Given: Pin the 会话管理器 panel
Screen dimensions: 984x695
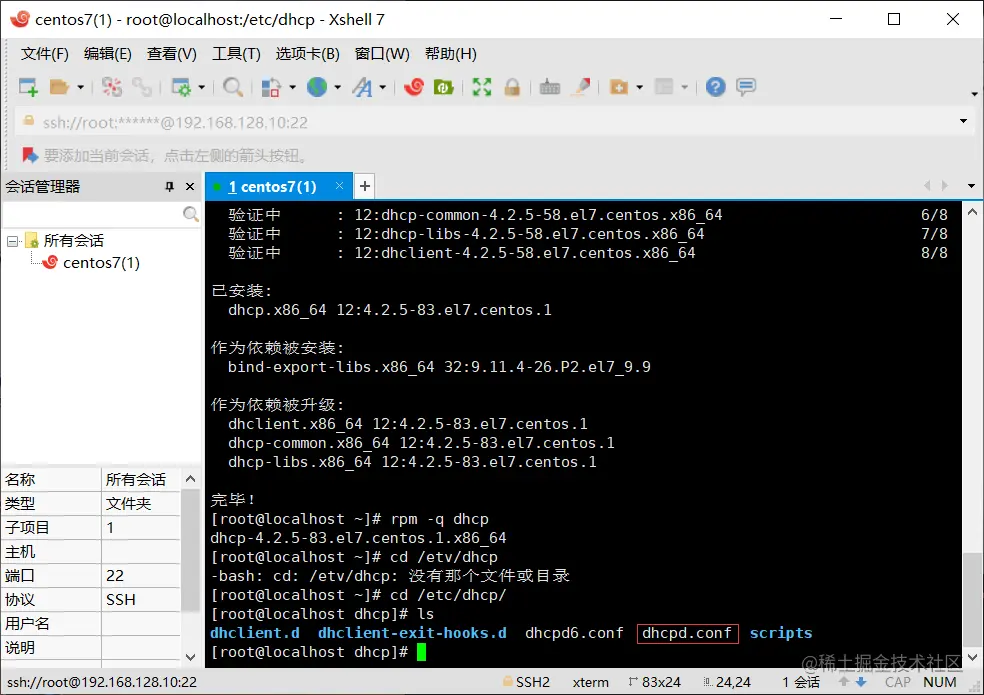Looking at the screenshot, I should coord(169,186).
